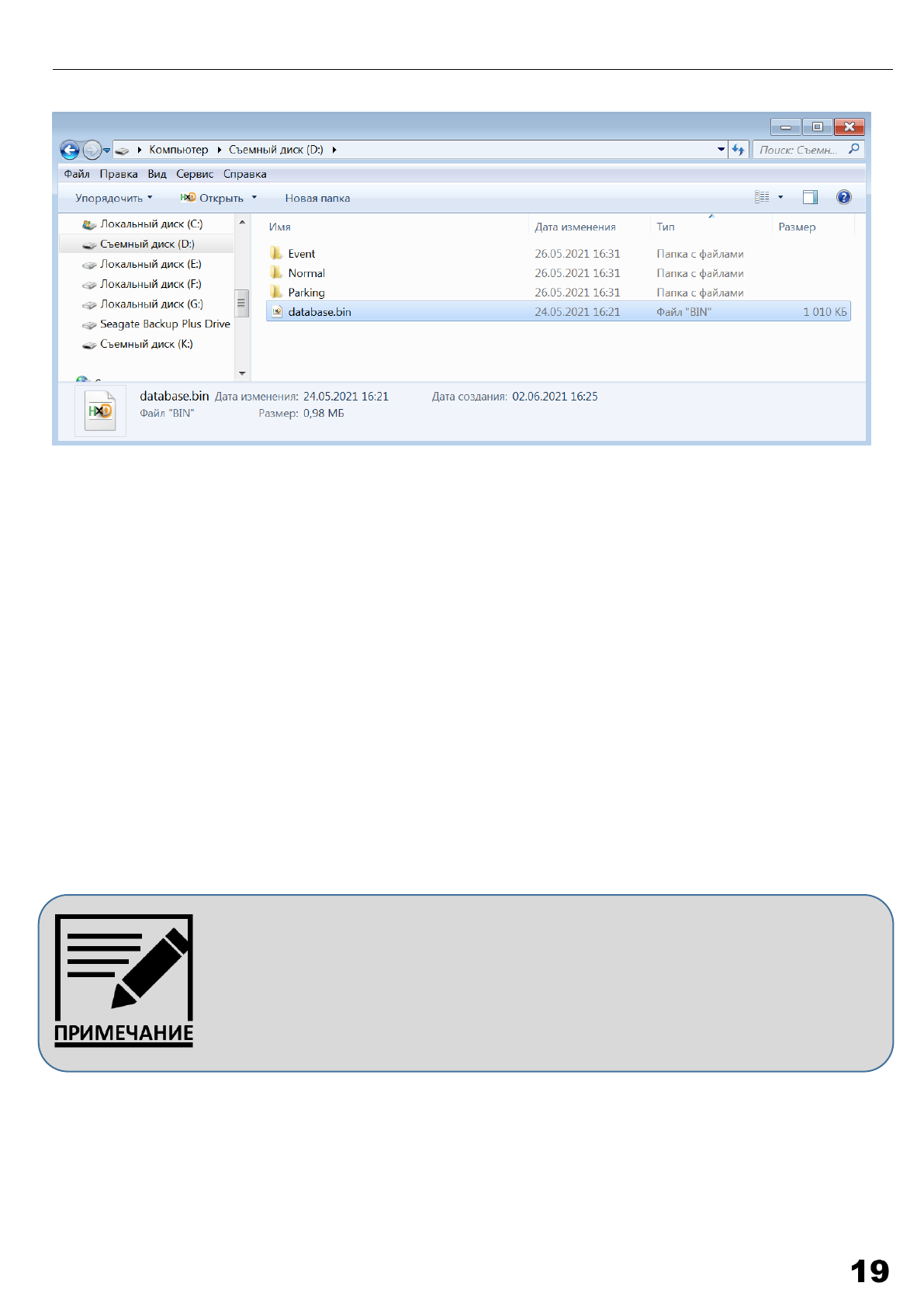The image size is (924, 1307).
Task: Click the Дата создания value 02.06.2021 16:25
Action: [555, 397]
